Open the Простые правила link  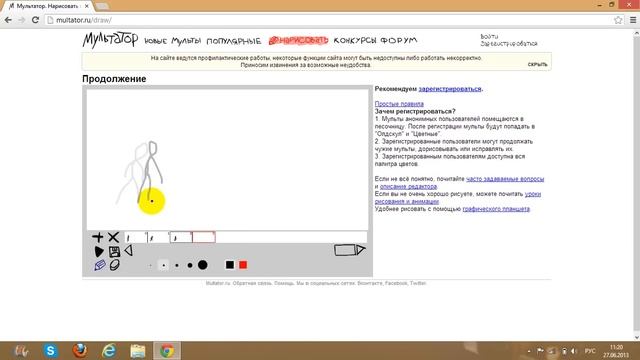pos(399,104)
